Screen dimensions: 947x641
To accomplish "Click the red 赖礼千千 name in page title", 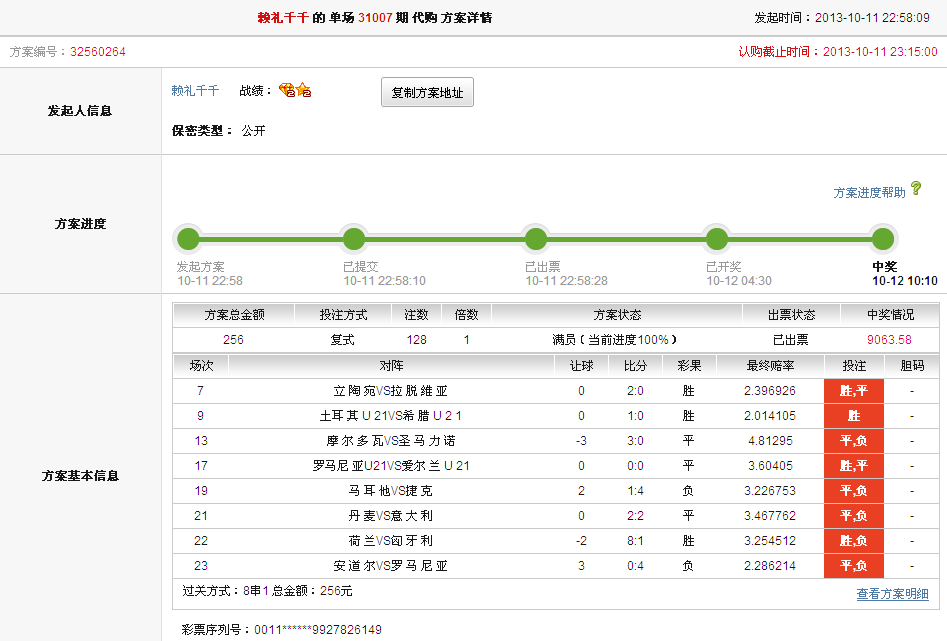I will pyautogui.click(x=283, y=18).
